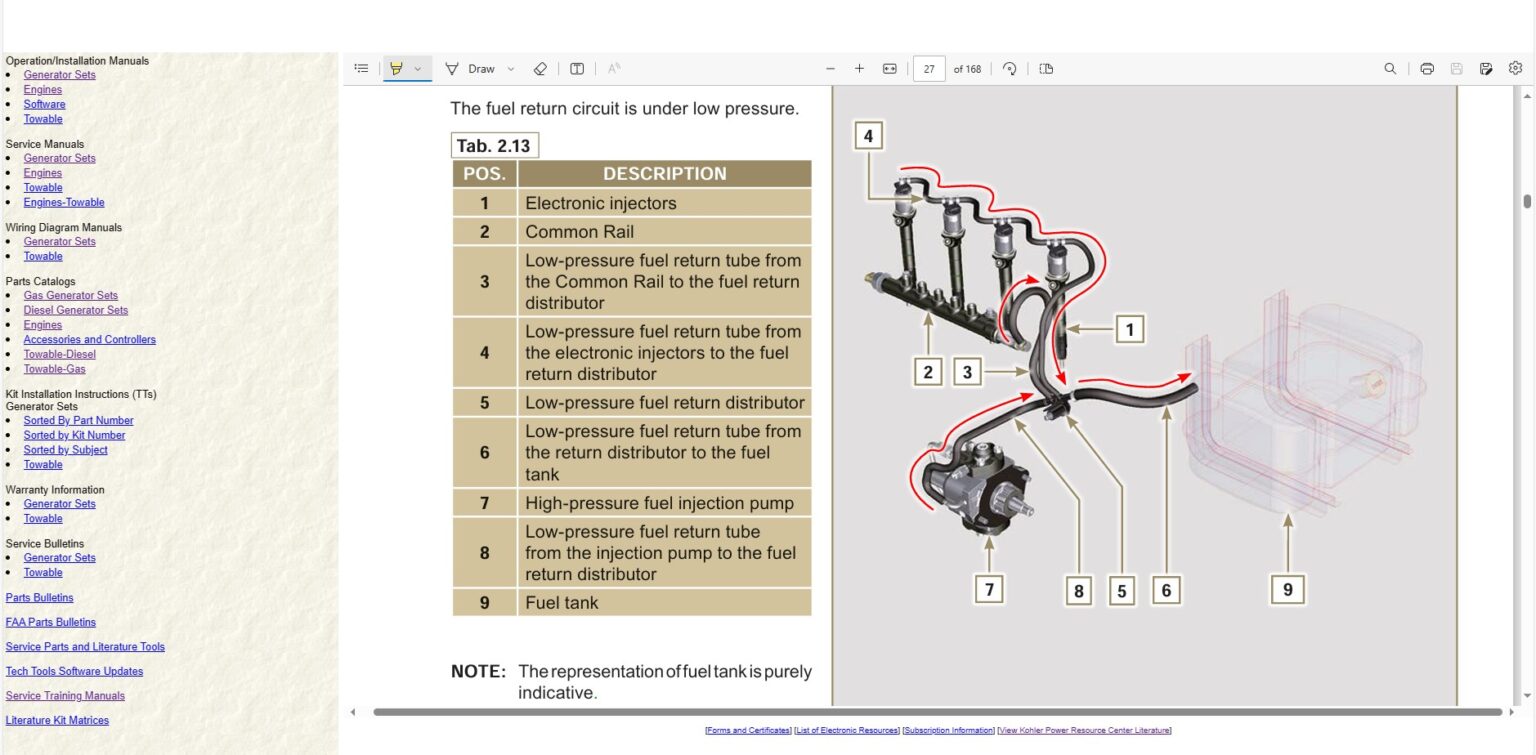Screen dimensions: 1536x755
Task: Open the Diesel Generator Sets parts catalog
Action: point(76,310)
